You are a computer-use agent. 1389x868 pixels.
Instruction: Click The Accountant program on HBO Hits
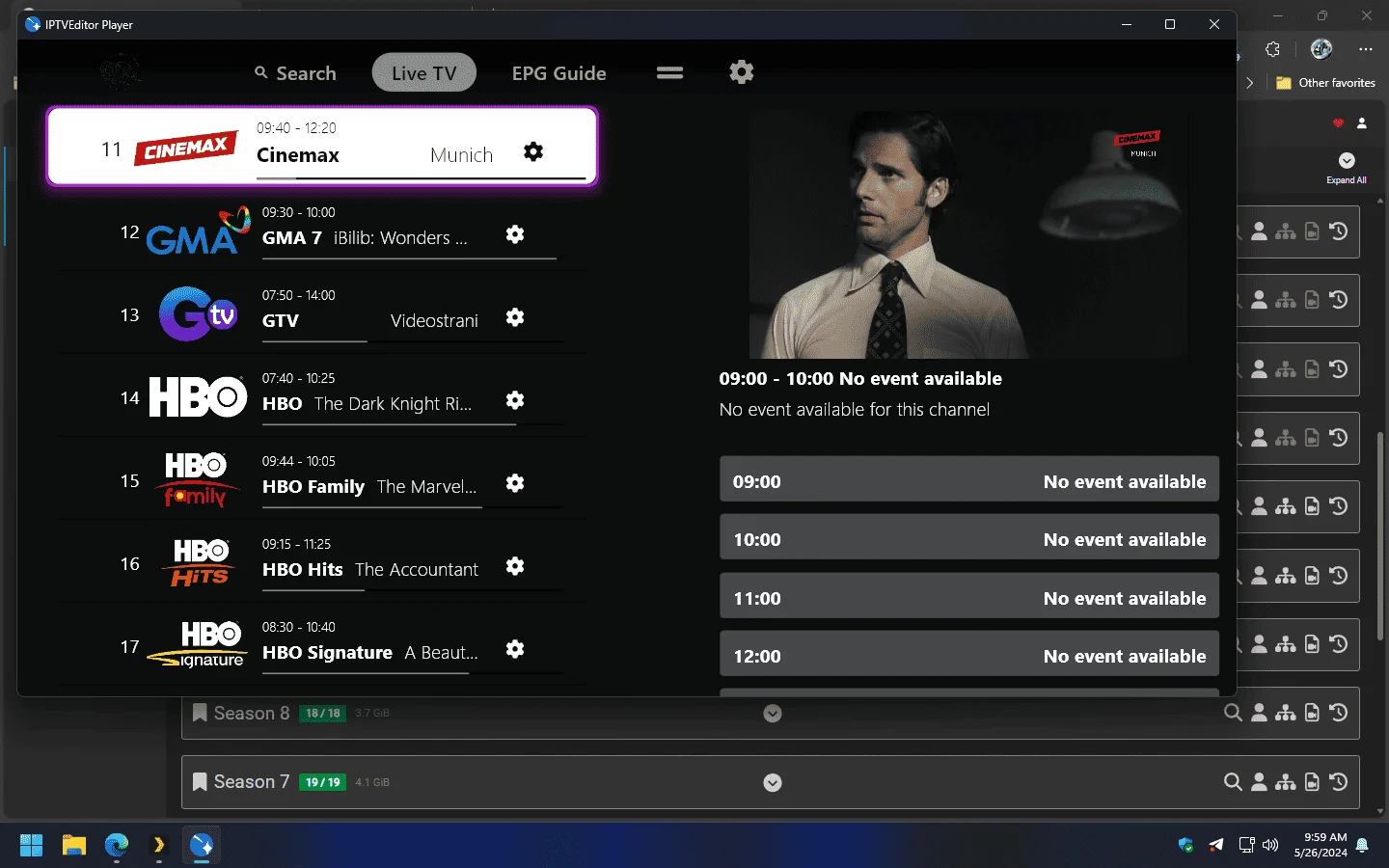[417, 570]
